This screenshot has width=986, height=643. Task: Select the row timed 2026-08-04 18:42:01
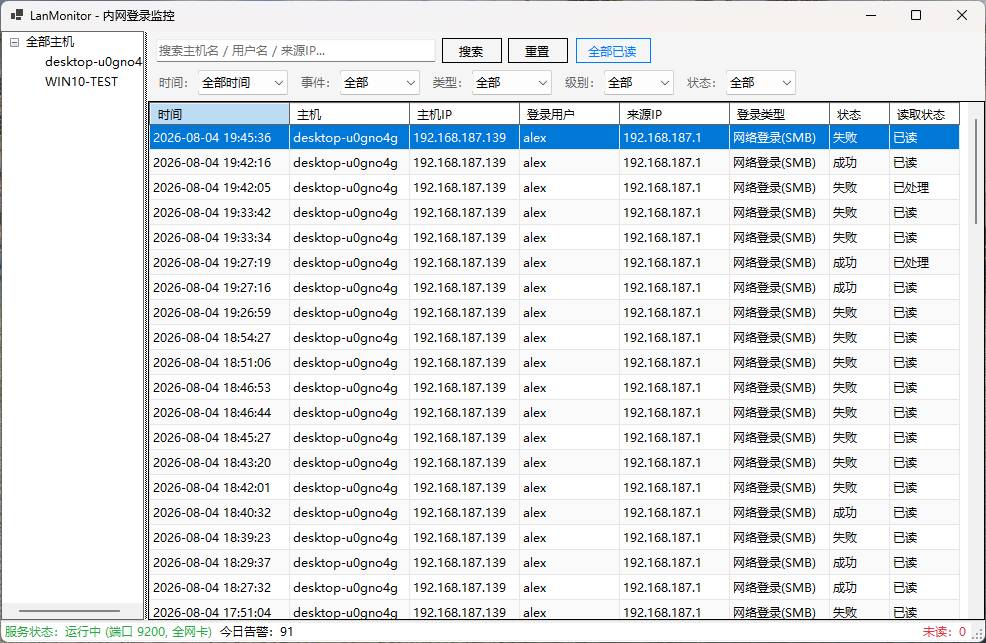(555, 488)
